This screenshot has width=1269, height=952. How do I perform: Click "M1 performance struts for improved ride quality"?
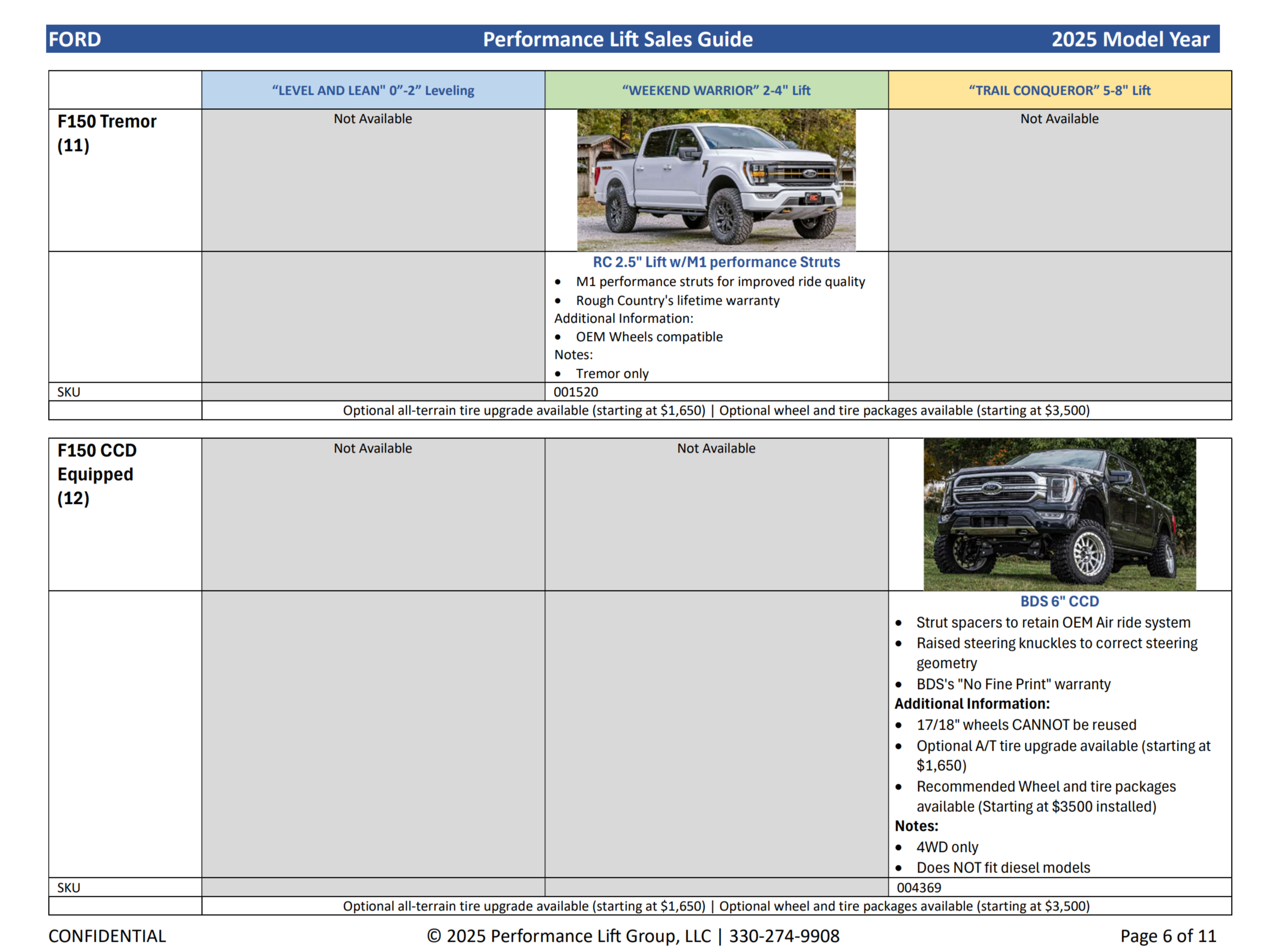pos(721,282)
